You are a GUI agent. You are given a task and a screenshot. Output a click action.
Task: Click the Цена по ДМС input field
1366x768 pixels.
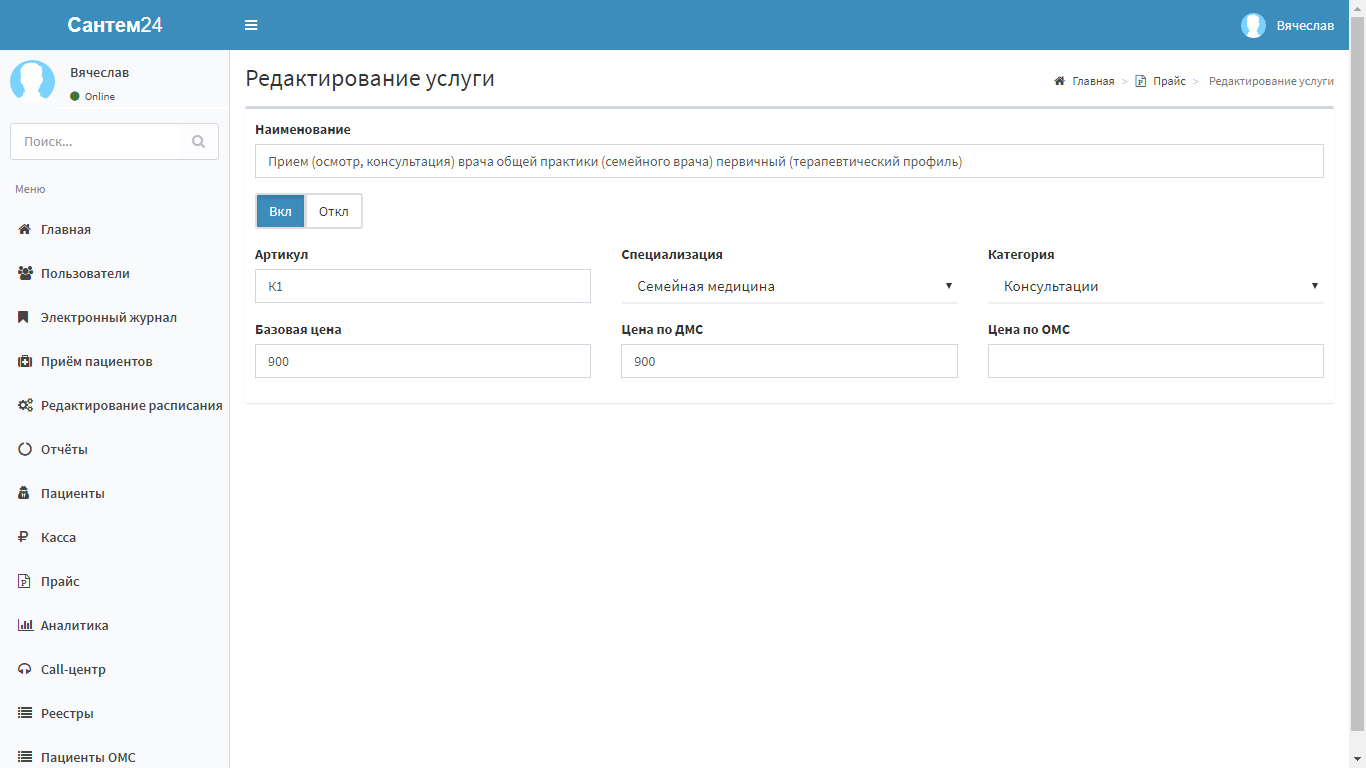click(789, 361)
